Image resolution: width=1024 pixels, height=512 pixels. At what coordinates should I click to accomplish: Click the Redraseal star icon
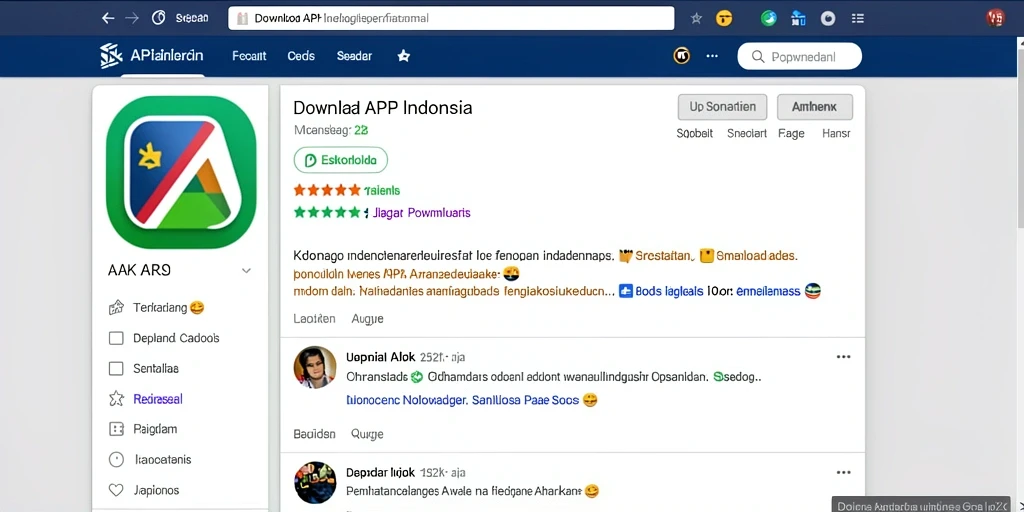pyautogui.click(x=116, y=398)
